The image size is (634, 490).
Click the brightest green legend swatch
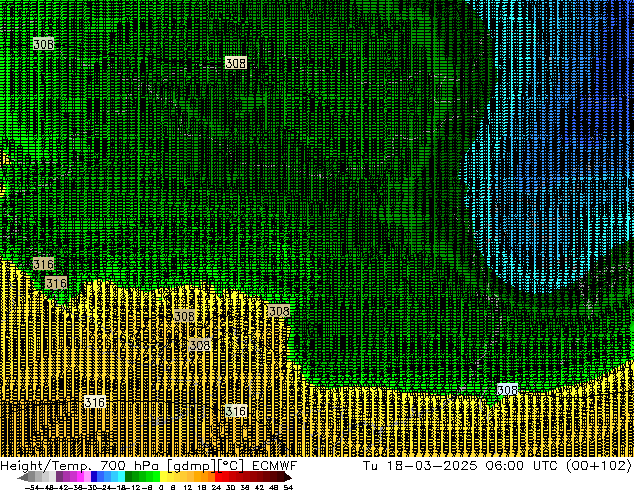(156, 477)
